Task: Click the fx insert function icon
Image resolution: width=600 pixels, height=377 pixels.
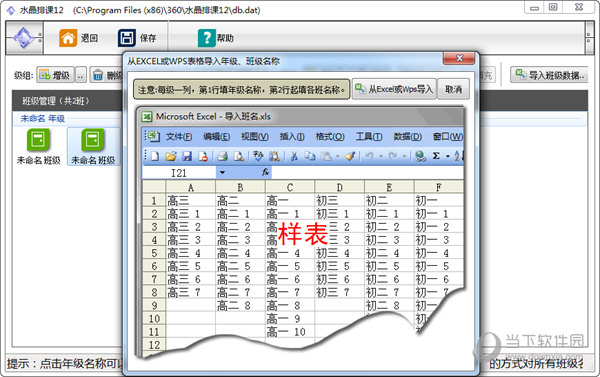Action: pos(266,173)
